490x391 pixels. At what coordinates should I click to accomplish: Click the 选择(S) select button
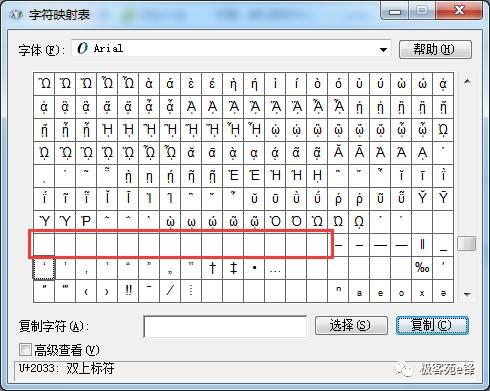351,325
